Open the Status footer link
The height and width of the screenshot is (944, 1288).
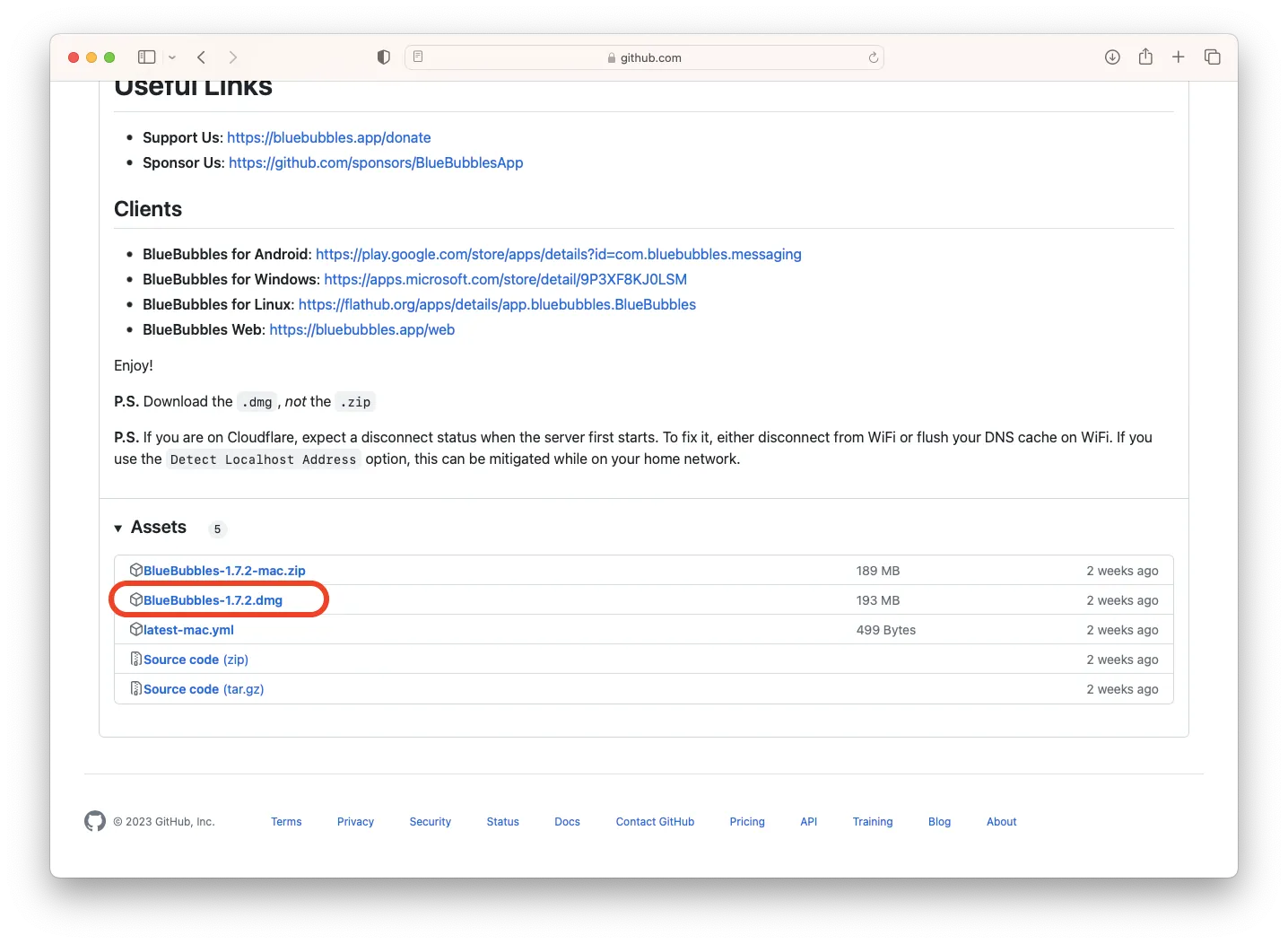pyautogui.click(x=503, y=822)
